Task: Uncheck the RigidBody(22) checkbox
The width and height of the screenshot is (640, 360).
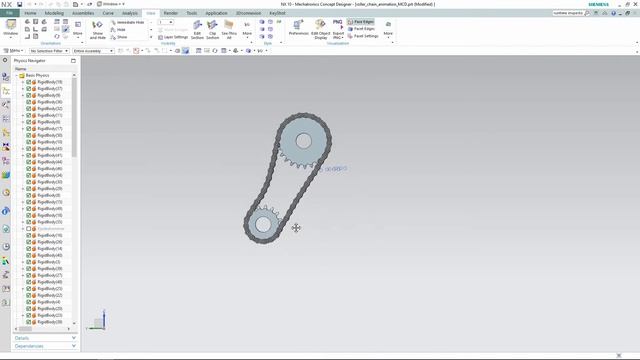Action: point(29,295)
